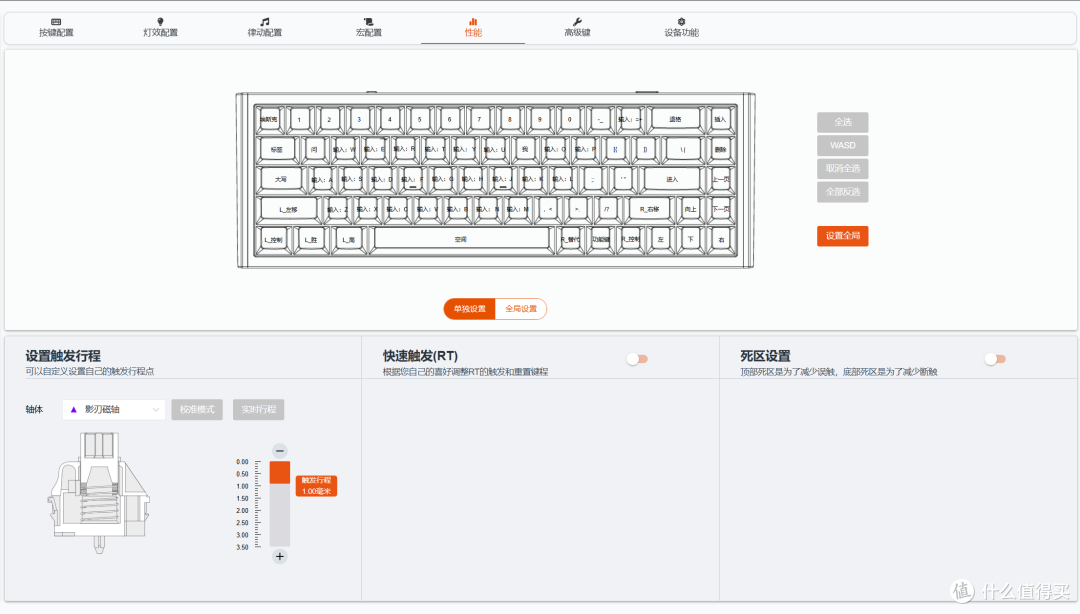The image size is (1080, 614).
Task: Click the 取消全选 button
Action: tap(842, 168)
